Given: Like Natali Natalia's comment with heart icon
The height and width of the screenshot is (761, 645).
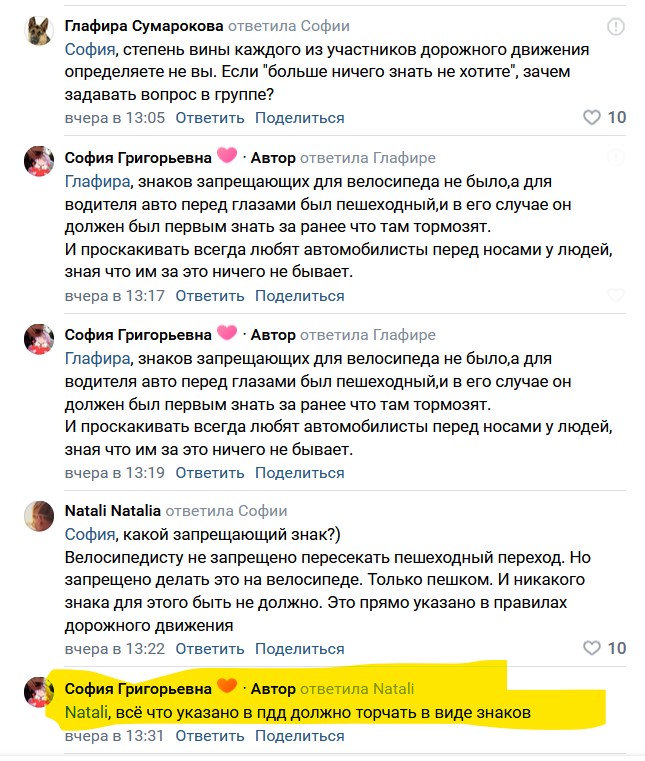Looking at the screenshot, I should (x=592, y=647).
